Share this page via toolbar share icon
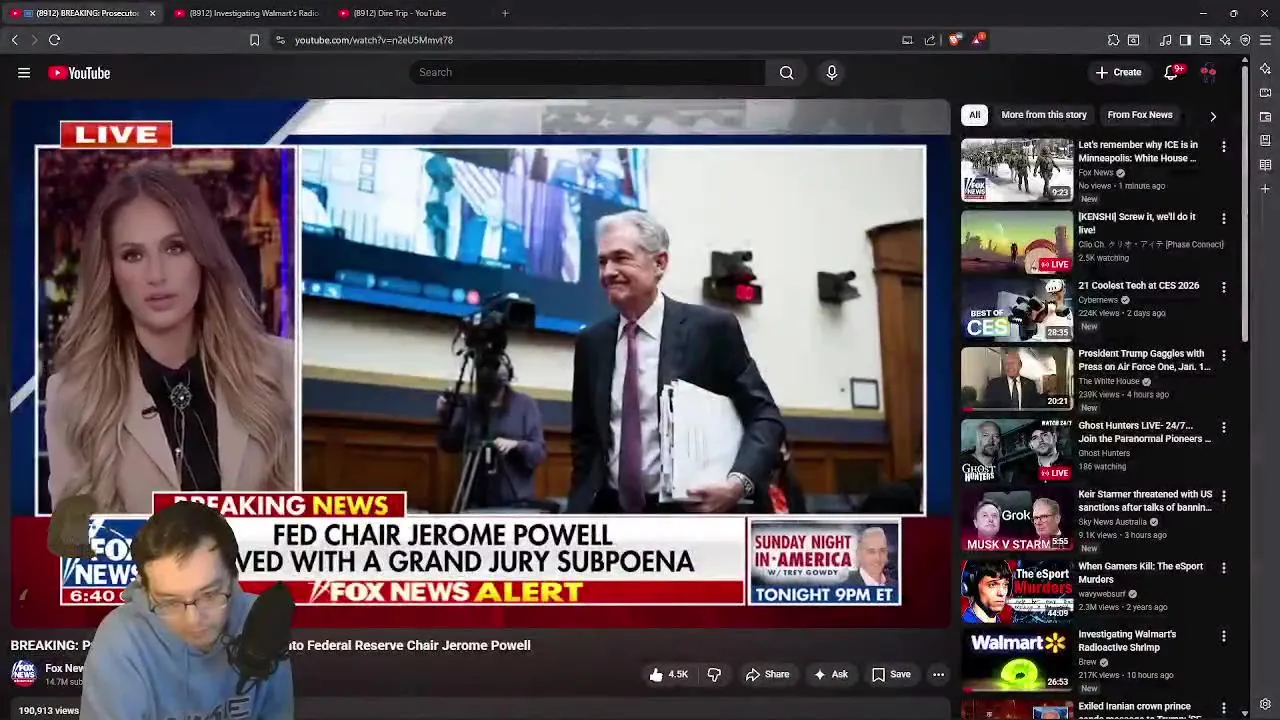Viewport: 1280px width, 720px height. coord(930,40)
